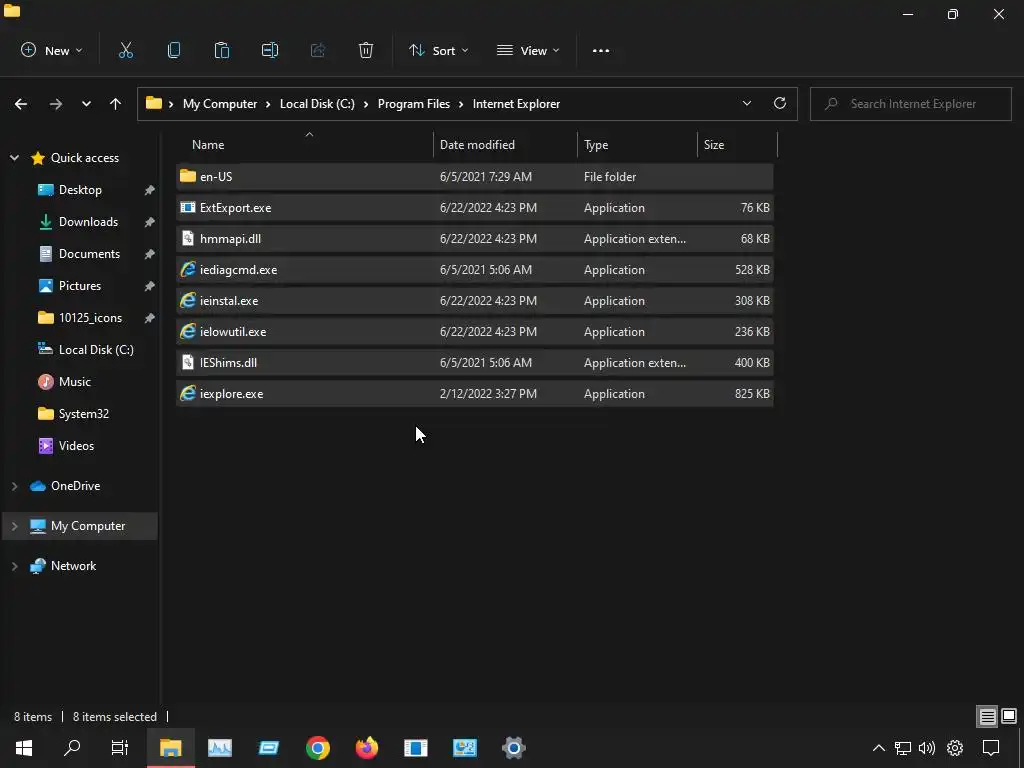Show hidden system tray icons chevron
The image size is (1024, 768).
(879, 748)
